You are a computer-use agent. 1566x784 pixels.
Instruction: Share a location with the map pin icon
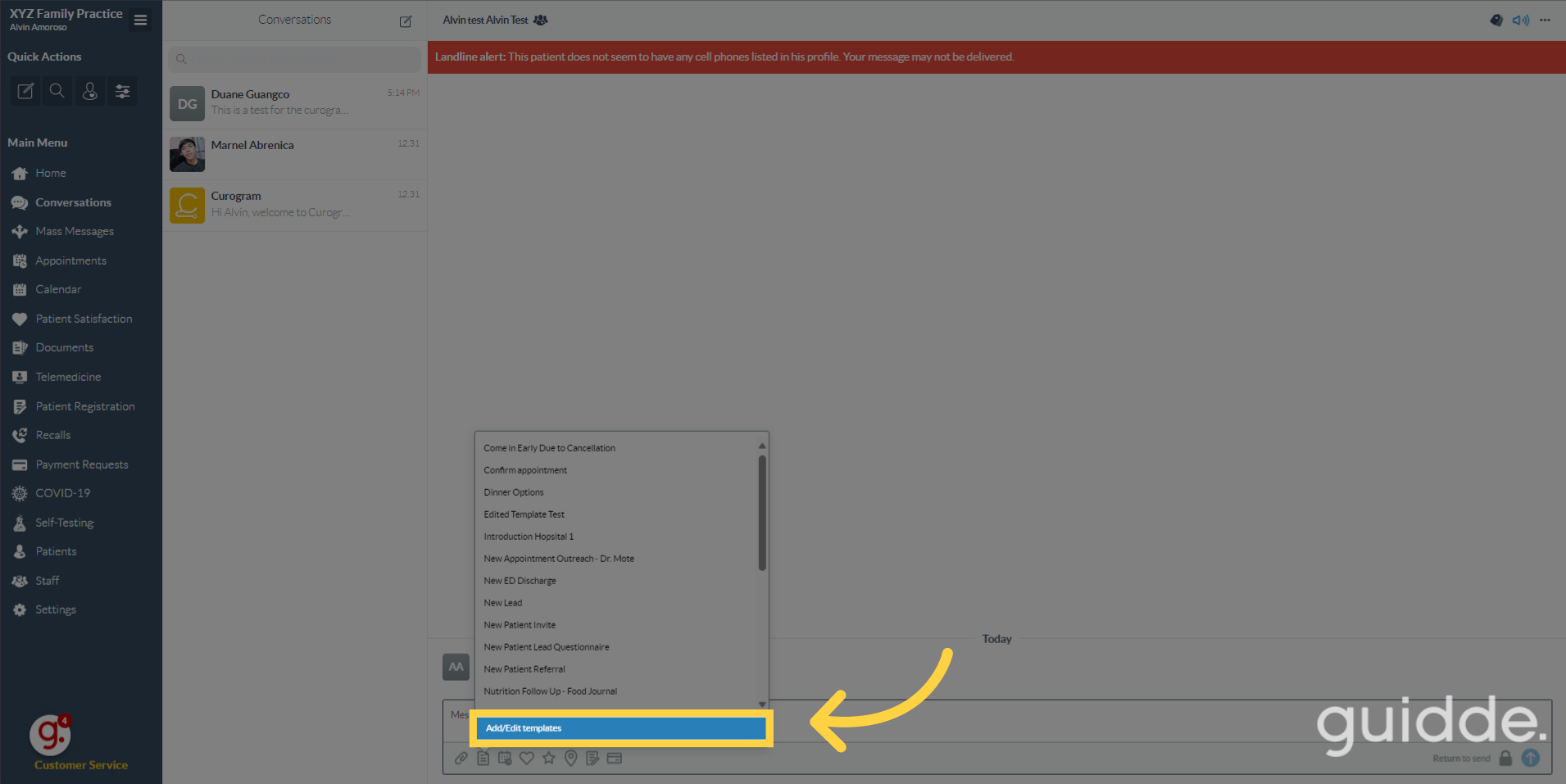click(571, 758)
